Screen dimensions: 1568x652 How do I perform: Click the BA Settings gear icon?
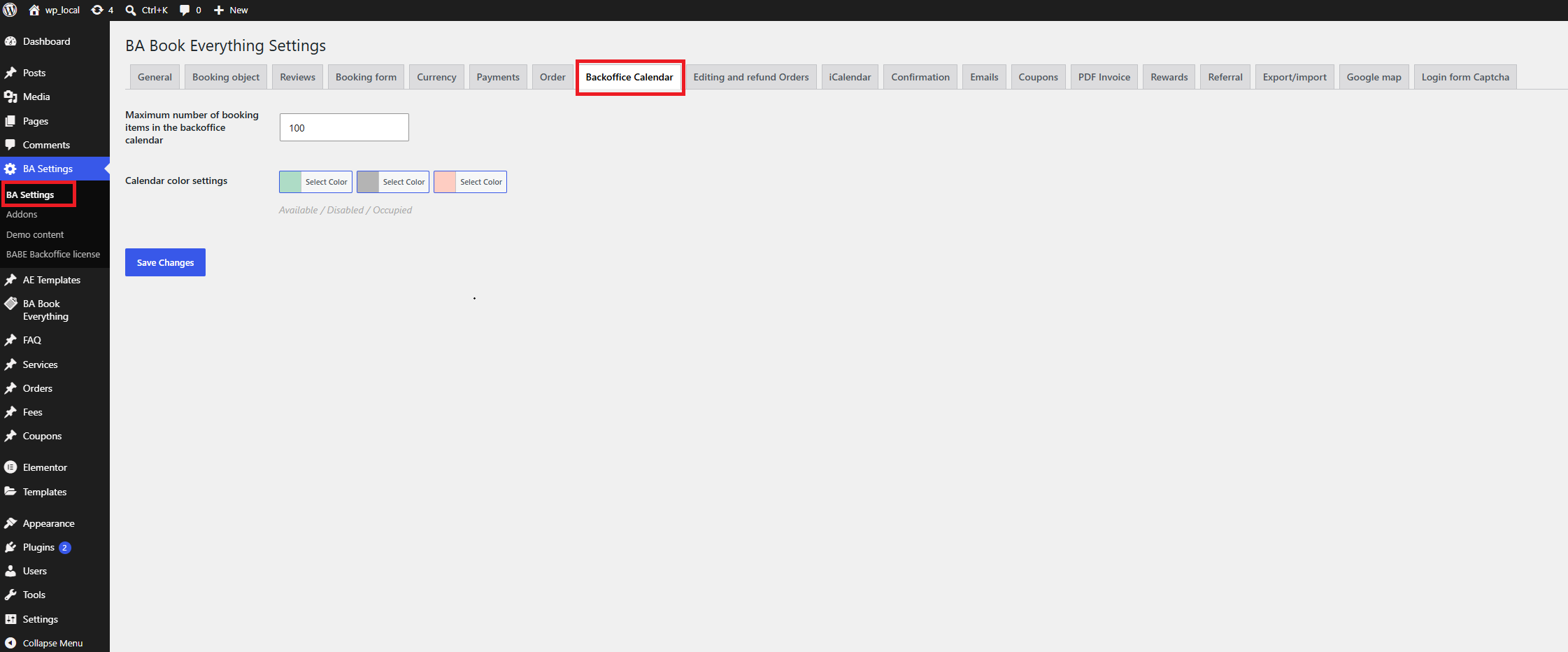pyautogui.click(x=10, y=169)
